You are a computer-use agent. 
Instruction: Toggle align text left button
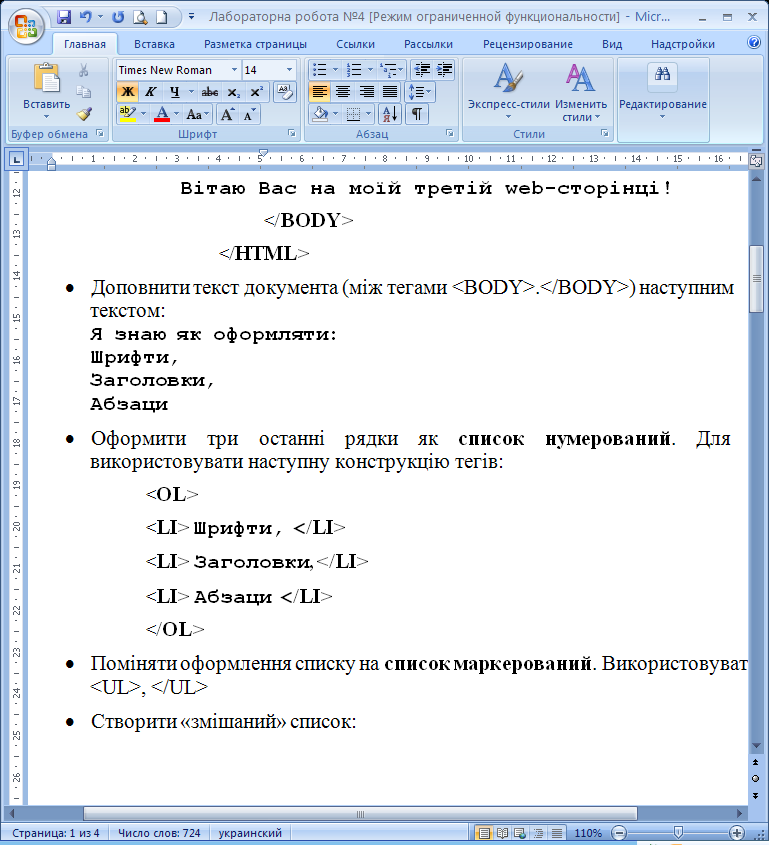[x=319, y=92]
